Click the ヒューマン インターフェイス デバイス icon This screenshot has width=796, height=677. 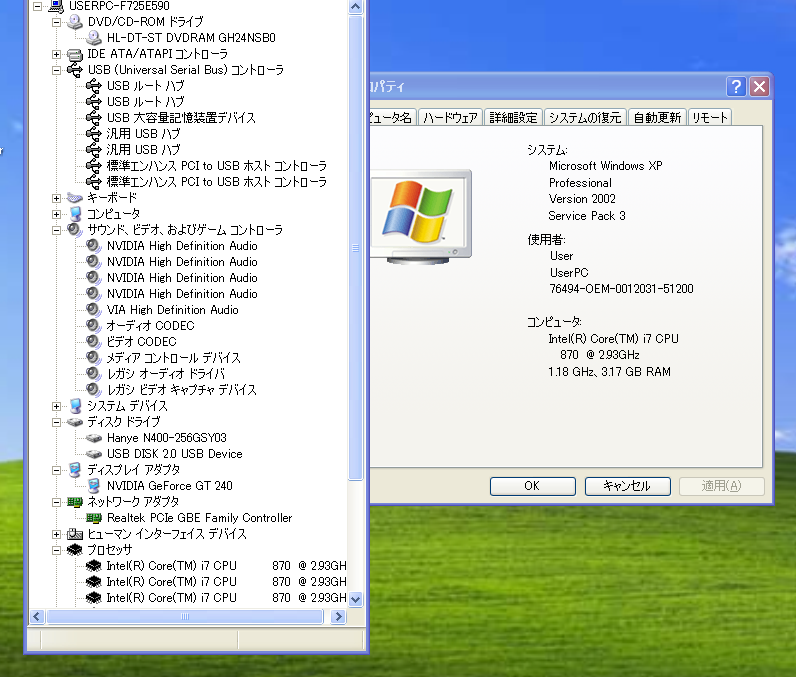click(x=75, y=534)
